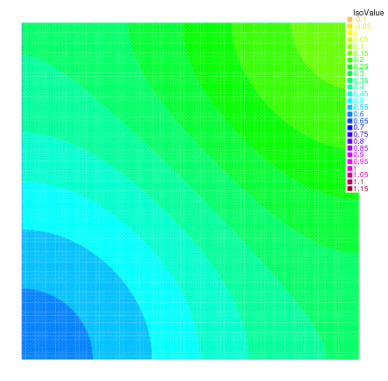This screenshot has width=388, height=381.
Task: Pick the 0.35 legend color square
Action: click(x=349, y=80)
